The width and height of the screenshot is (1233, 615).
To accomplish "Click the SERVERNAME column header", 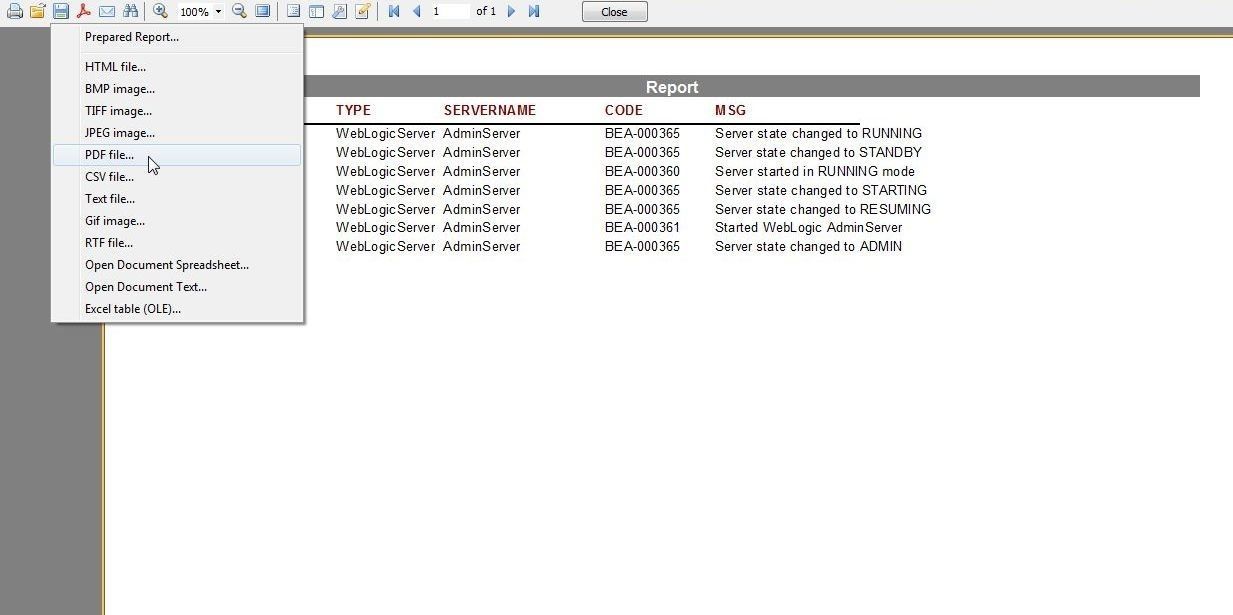I will pyautogui.click(x=490, y=110).
